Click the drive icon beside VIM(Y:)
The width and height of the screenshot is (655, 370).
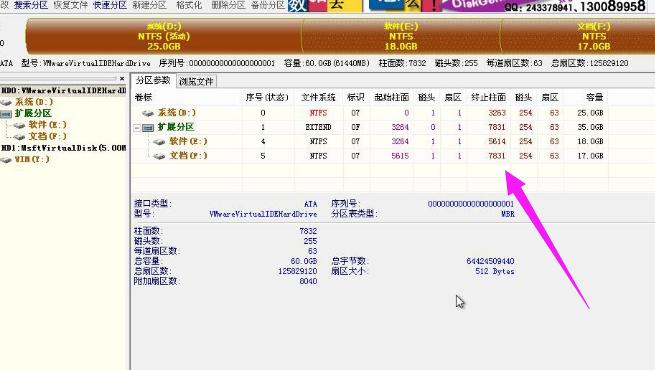click(6, 160)
